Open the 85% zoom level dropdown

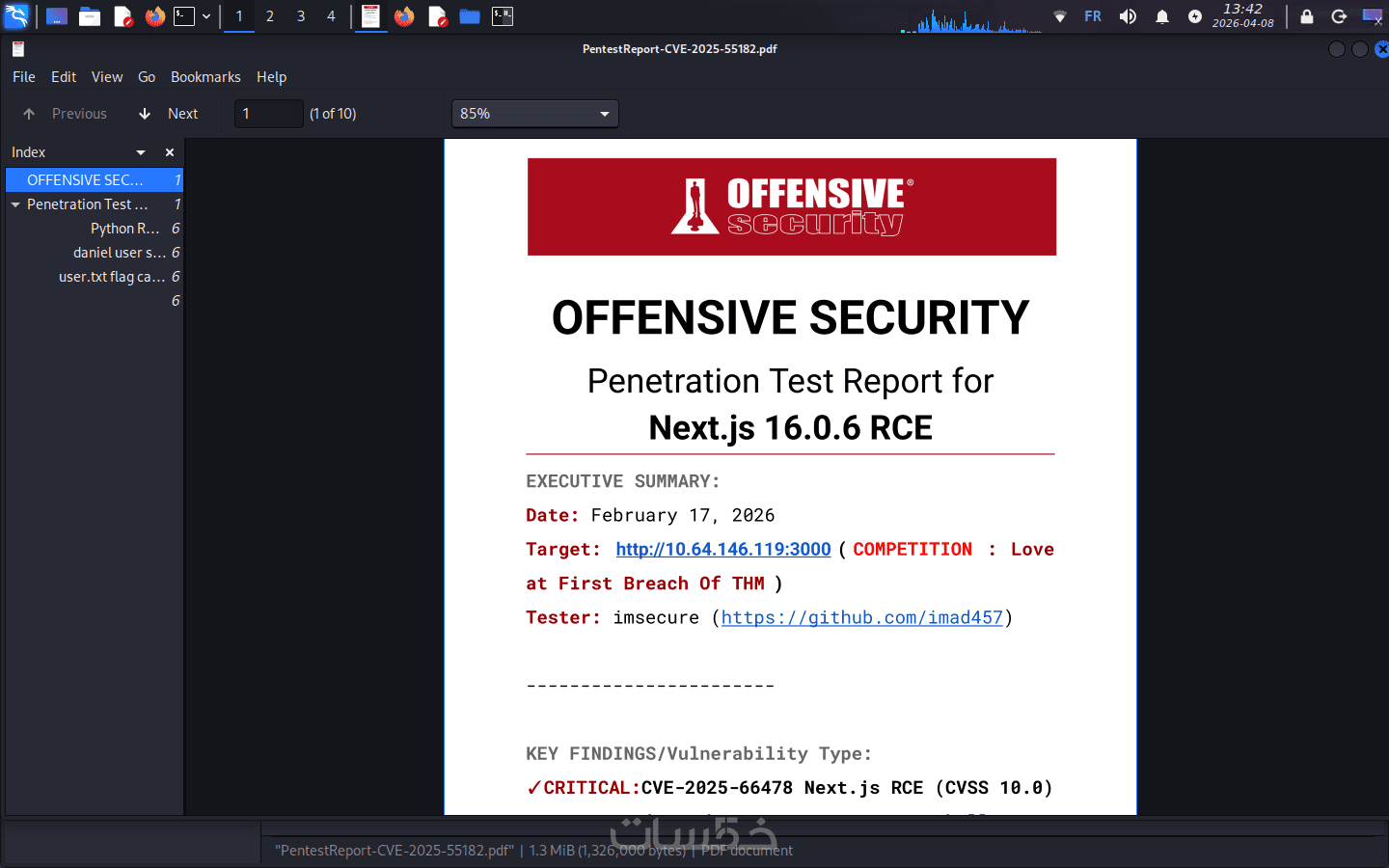pyautogui.click(x=535, y=114)
